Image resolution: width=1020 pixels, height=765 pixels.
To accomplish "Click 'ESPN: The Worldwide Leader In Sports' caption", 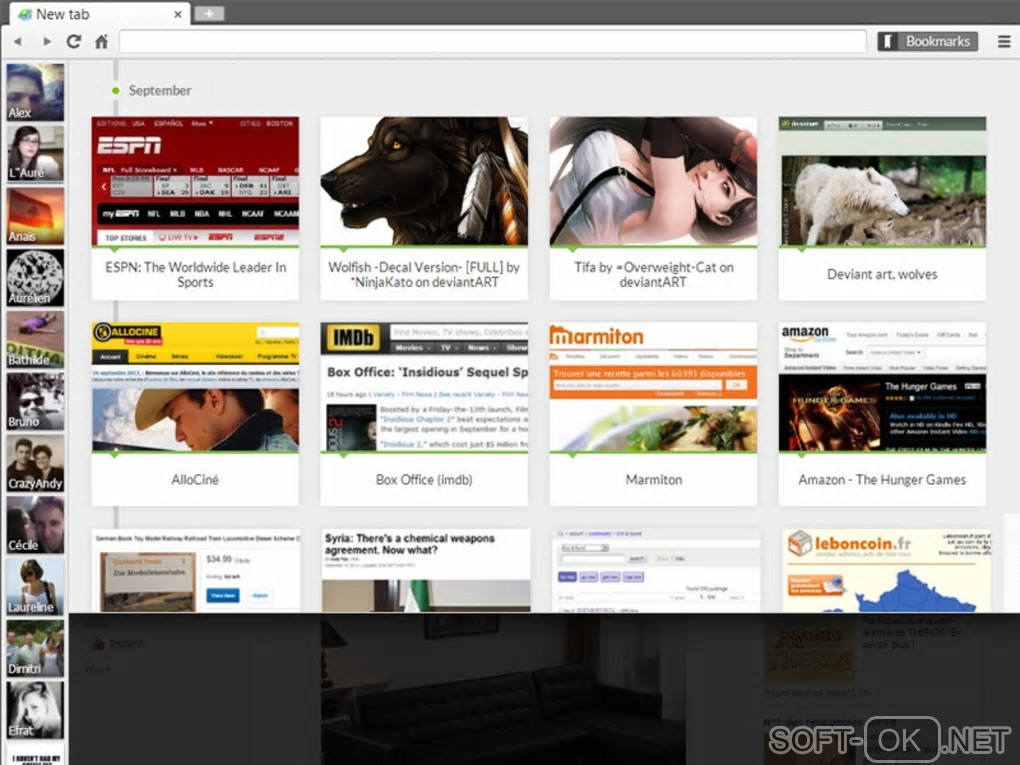I will click(x=195, y=275).
